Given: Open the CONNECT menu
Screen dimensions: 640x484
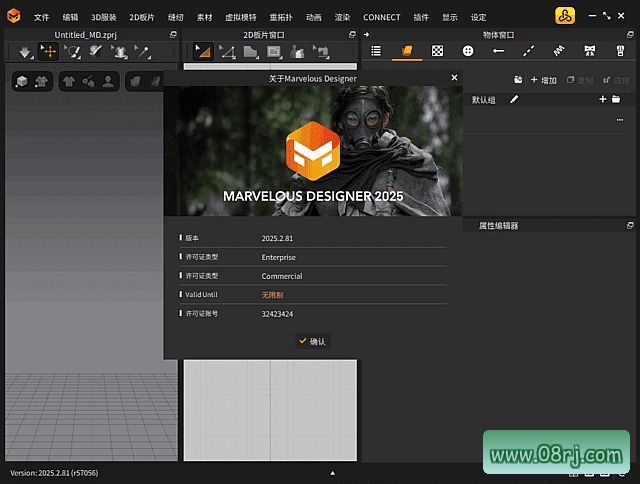Looking at the screenshot, I should click(382, 17).
